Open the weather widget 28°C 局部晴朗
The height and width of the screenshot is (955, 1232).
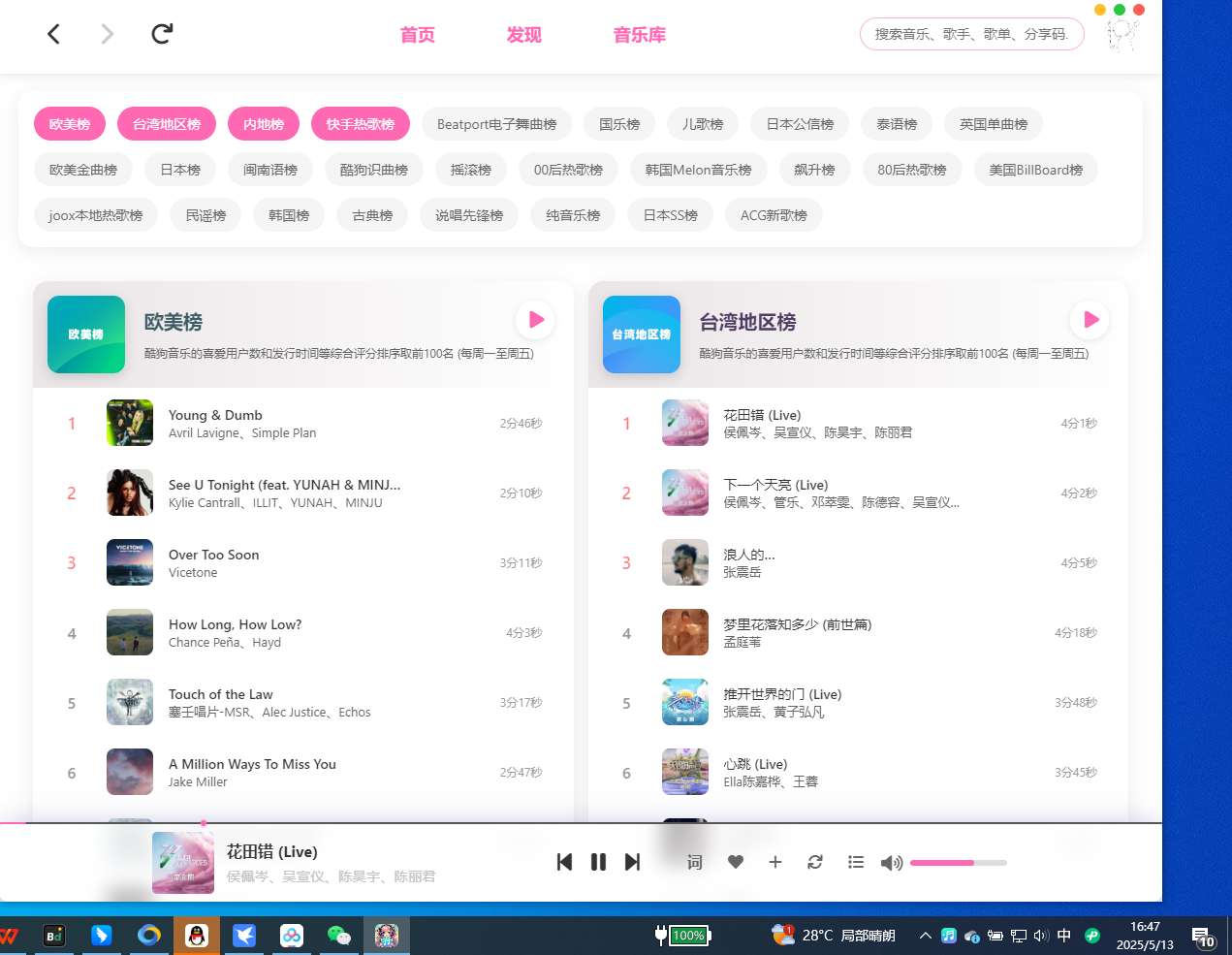(834, 936)
